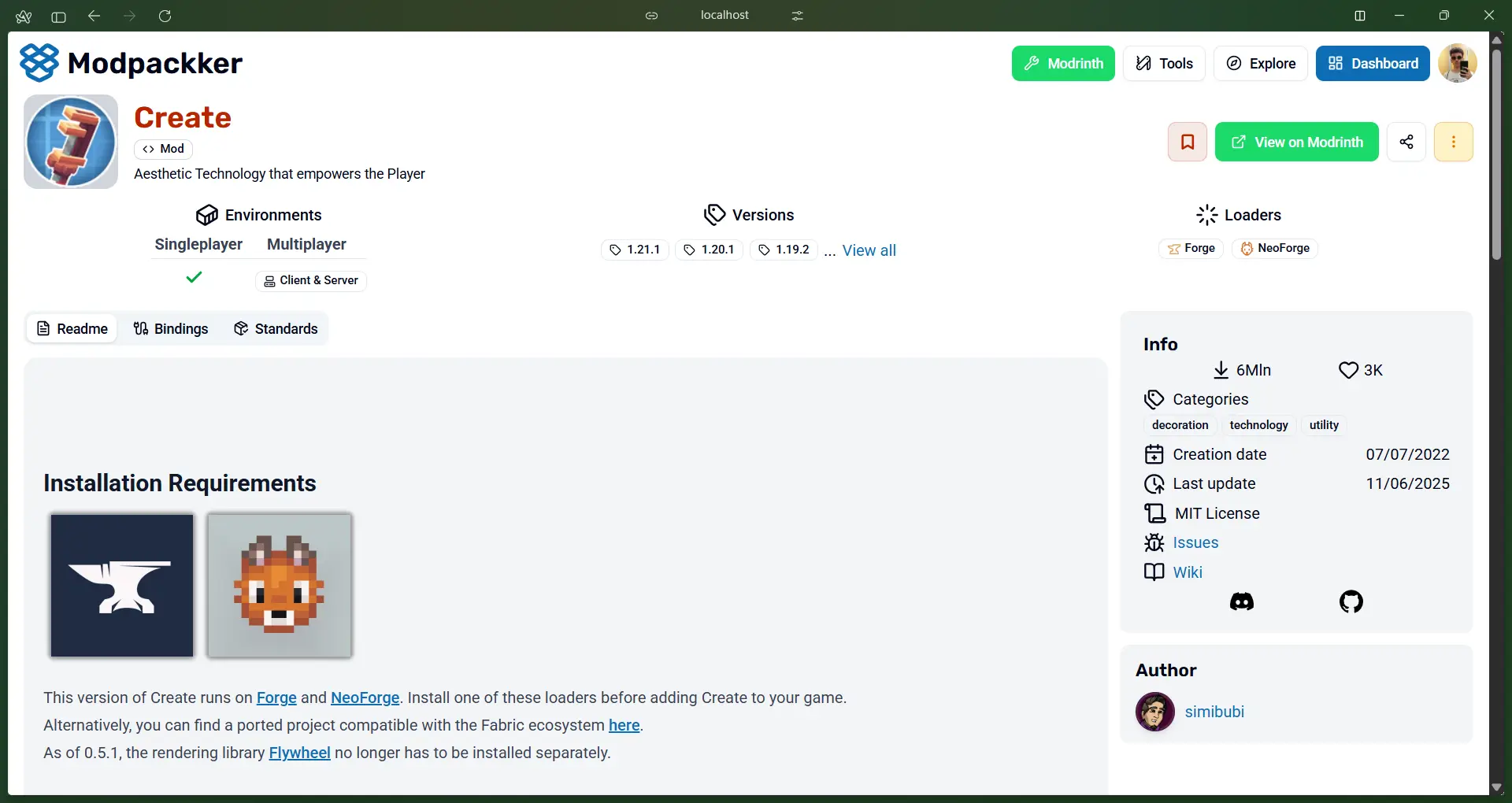Follow the NeoForge link in readme
This screenshot has width=1512, height=803.
coord(365,698)
